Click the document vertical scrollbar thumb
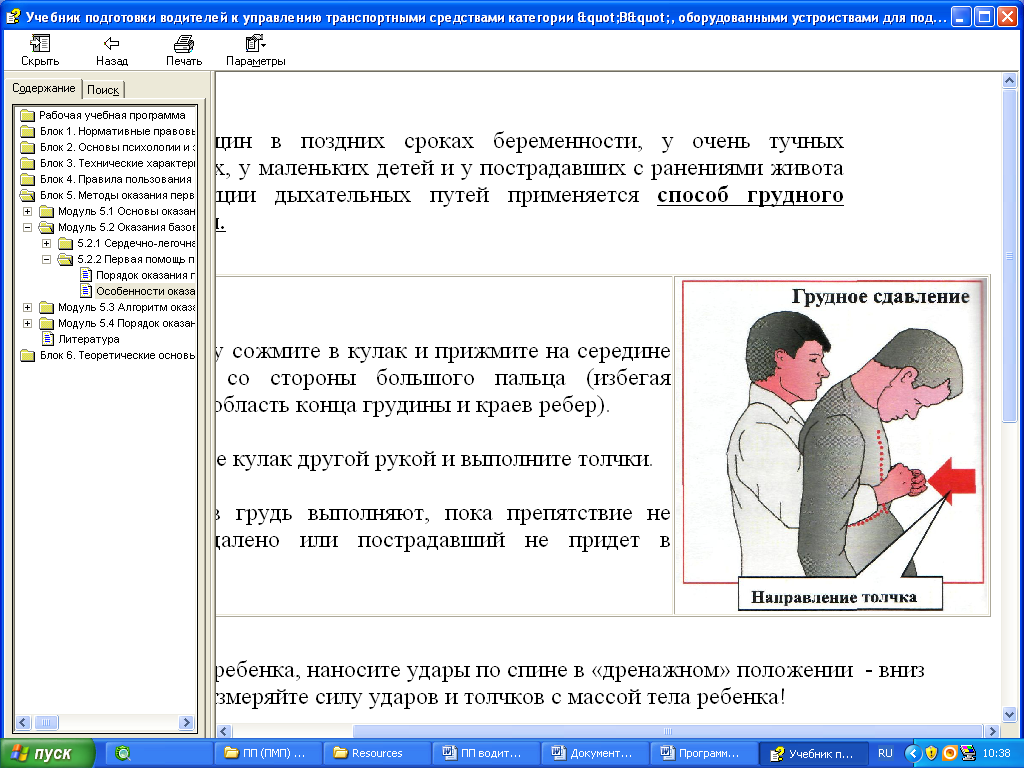 coord(1009,256)
